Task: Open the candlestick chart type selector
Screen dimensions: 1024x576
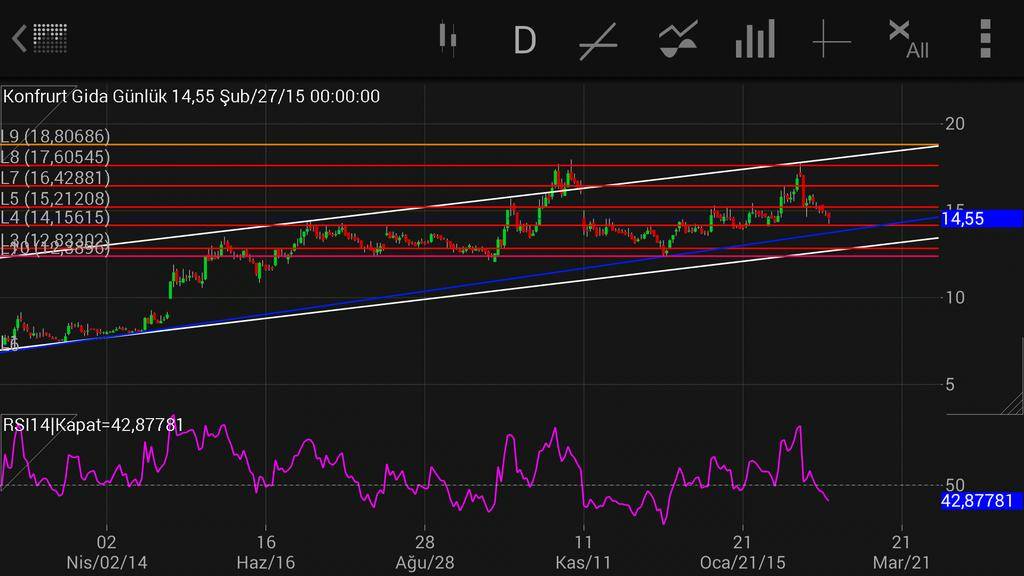Action: tap(447, 39)
